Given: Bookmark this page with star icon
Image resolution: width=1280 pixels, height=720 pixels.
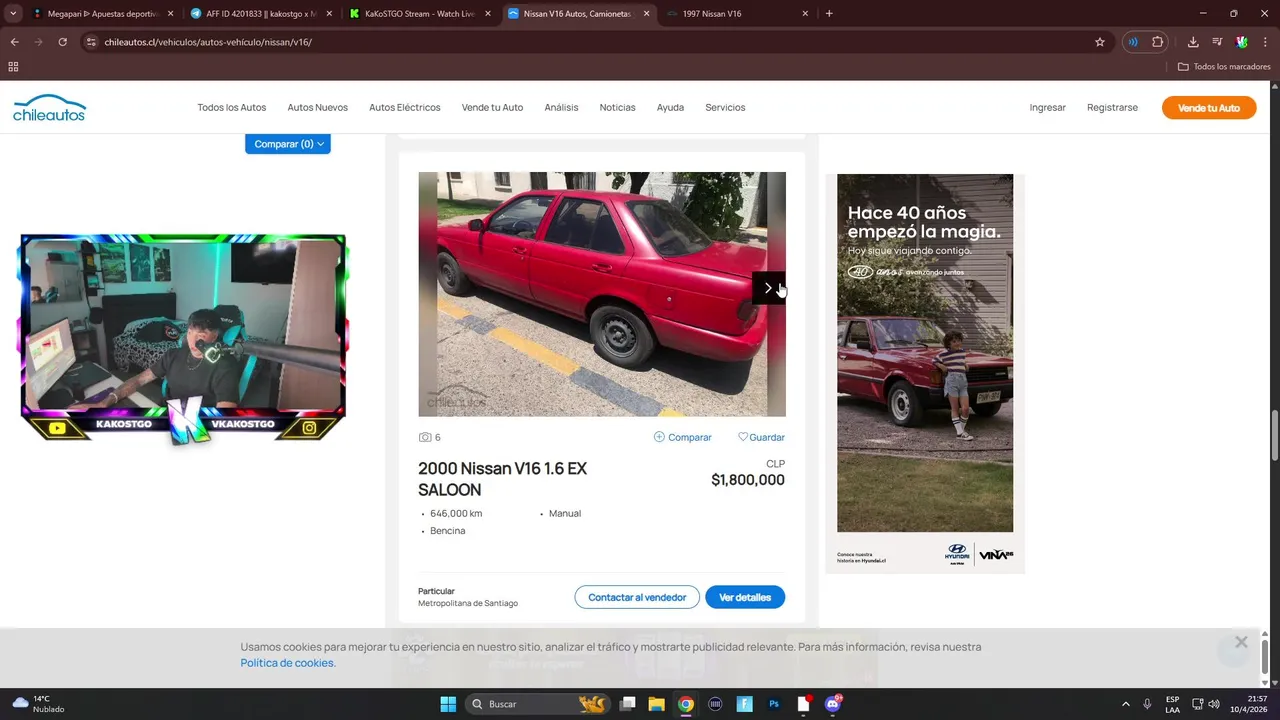Looking at the screenshot, I should pyautogui.click(x=1100, y=42).
